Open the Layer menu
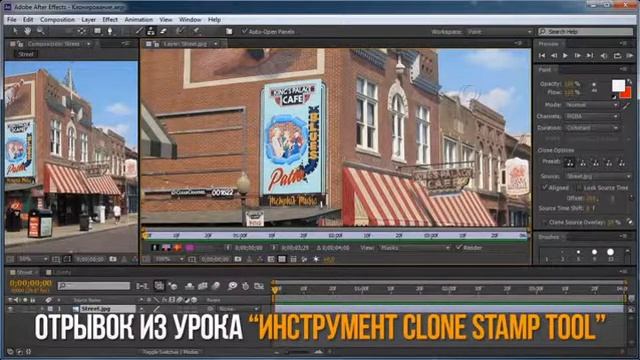 click(x=89, y=20)
